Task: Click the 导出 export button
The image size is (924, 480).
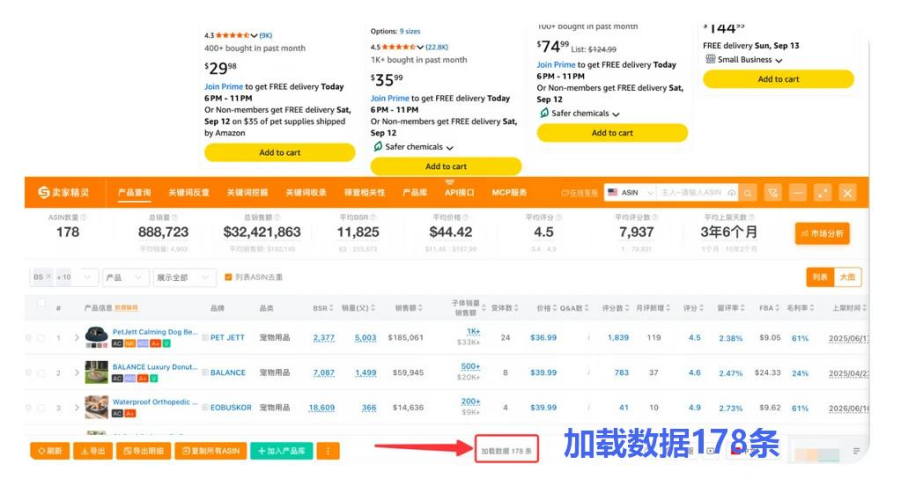Action: (93, 451)
